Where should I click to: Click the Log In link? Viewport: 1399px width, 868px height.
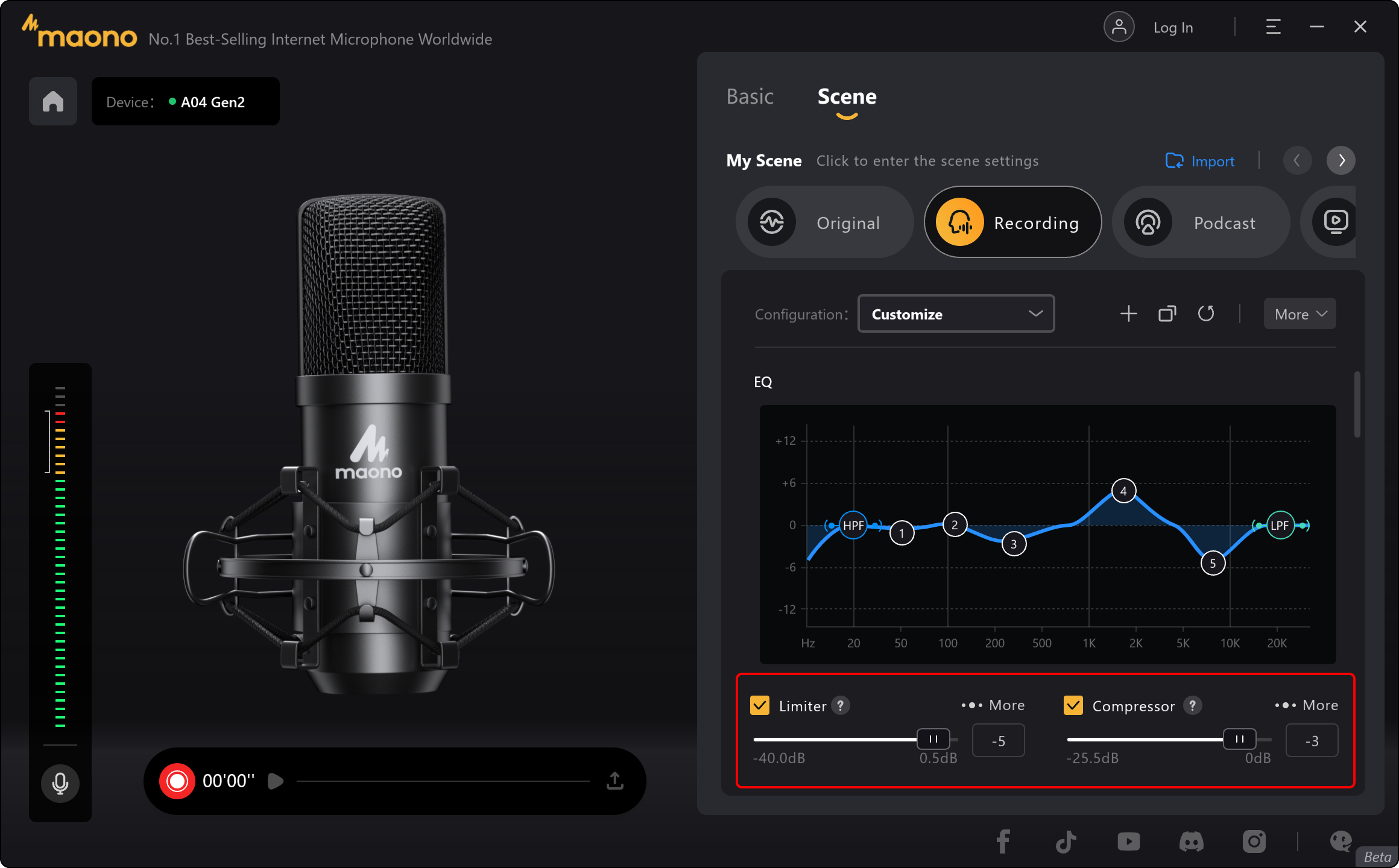click(1173, 28)
